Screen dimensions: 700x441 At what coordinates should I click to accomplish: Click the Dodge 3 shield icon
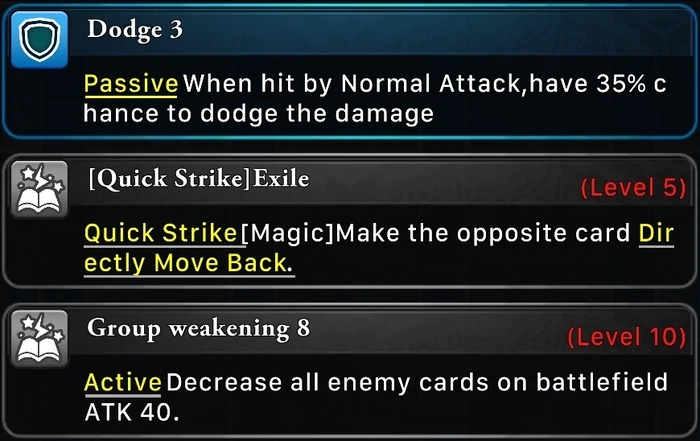[39, 40]
